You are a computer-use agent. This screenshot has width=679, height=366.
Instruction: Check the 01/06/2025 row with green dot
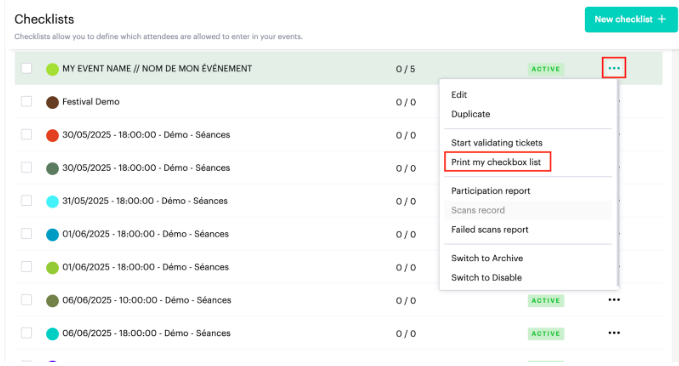click(26, 266)
